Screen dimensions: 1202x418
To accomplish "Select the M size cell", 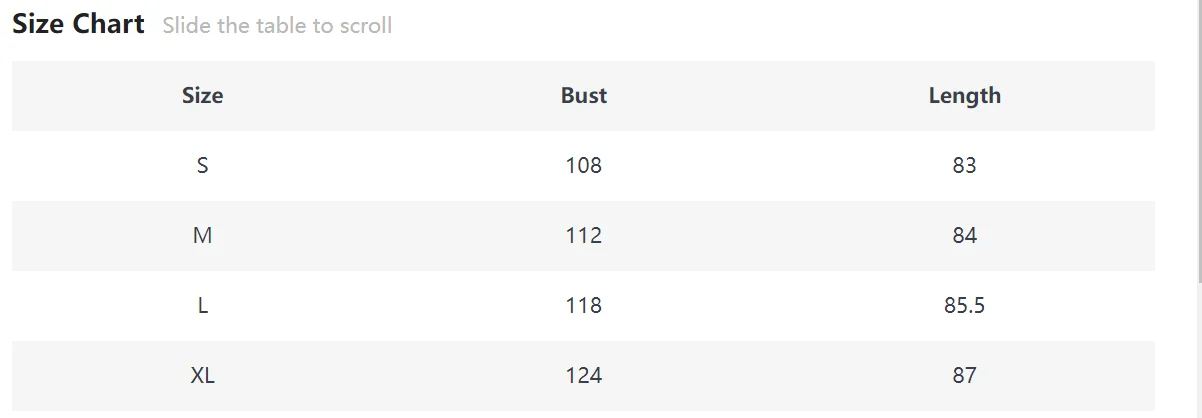I will (202, 236).
